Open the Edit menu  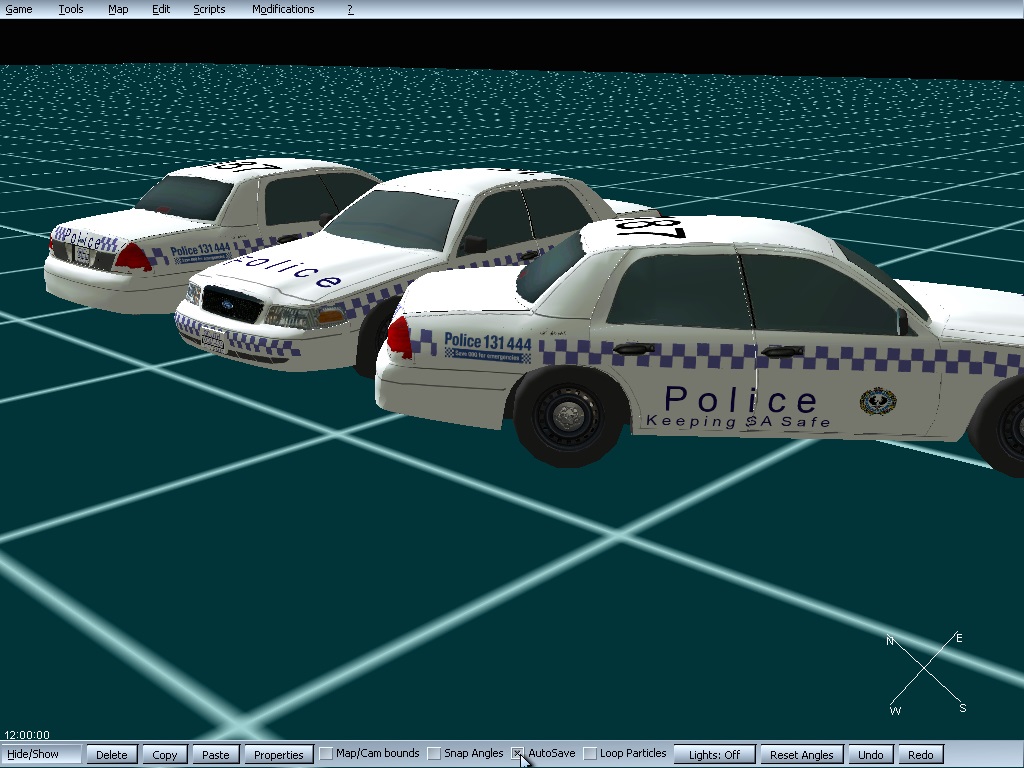(x=161, y=9)
